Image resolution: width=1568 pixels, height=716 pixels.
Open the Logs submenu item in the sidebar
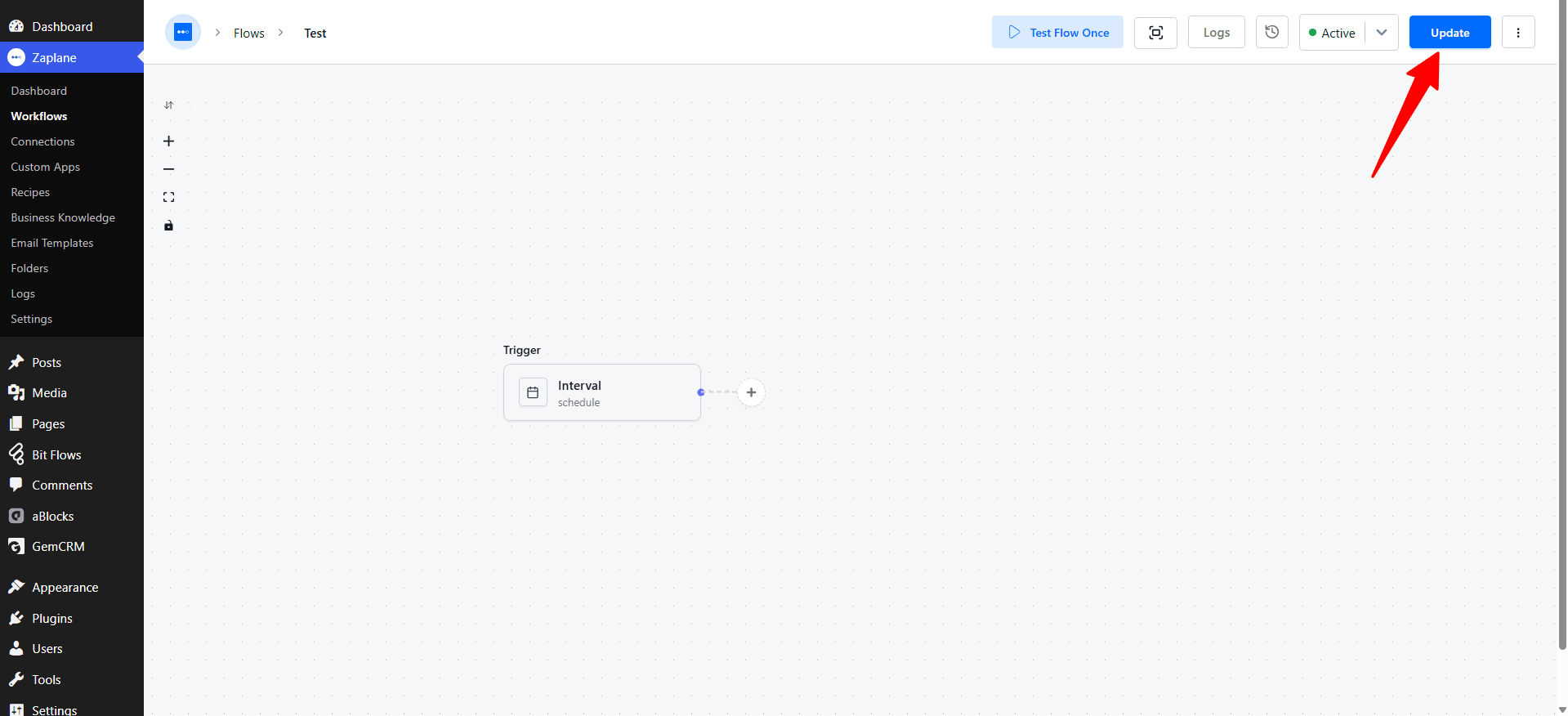[23, 293]
